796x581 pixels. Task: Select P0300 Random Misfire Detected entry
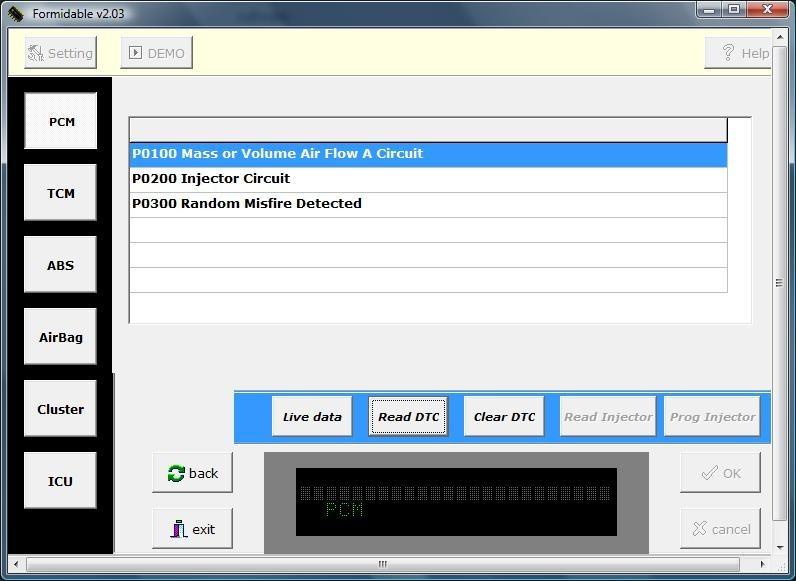coord(428,204)
